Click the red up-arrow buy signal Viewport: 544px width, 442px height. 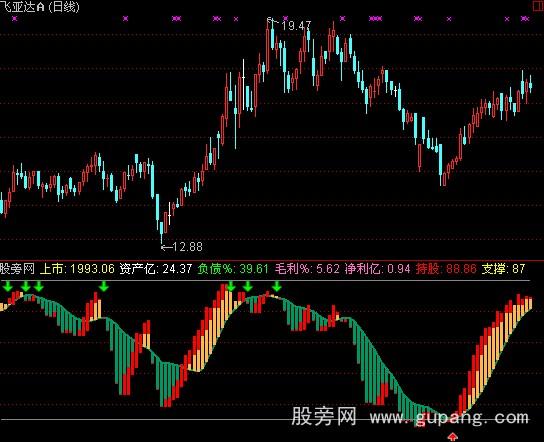tap(452, 437)
